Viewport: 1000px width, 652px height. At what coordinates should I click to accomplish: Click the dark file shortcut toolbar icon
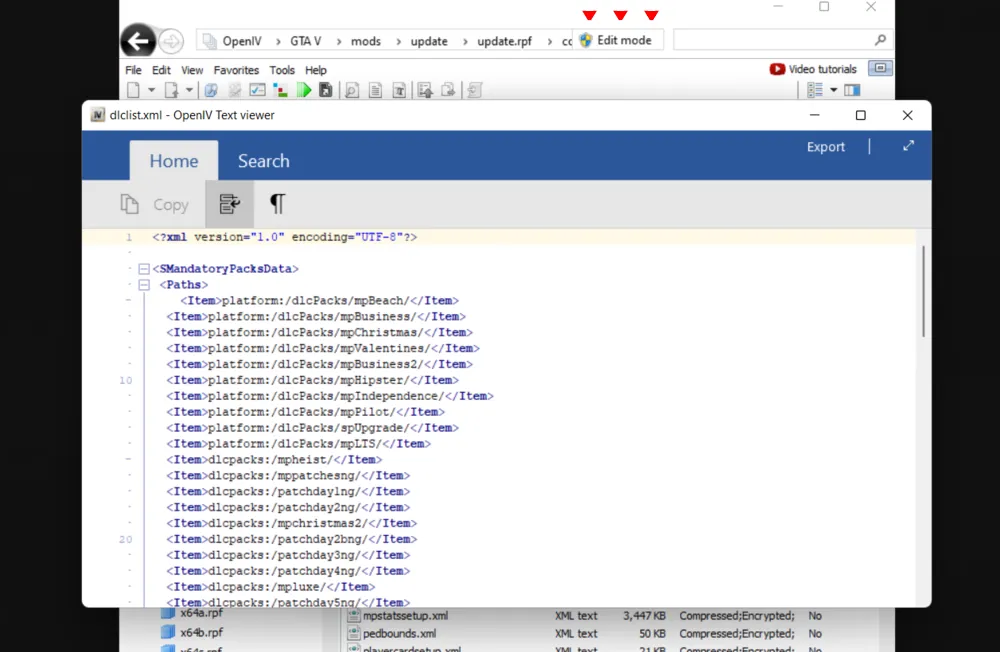click(x=326, y=90)
